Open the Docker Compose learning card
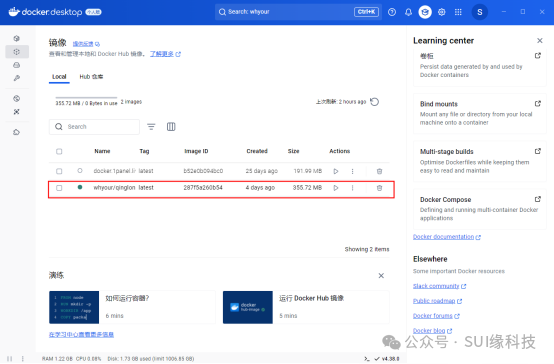Screen dimensions: 554x364 point(479,209)
